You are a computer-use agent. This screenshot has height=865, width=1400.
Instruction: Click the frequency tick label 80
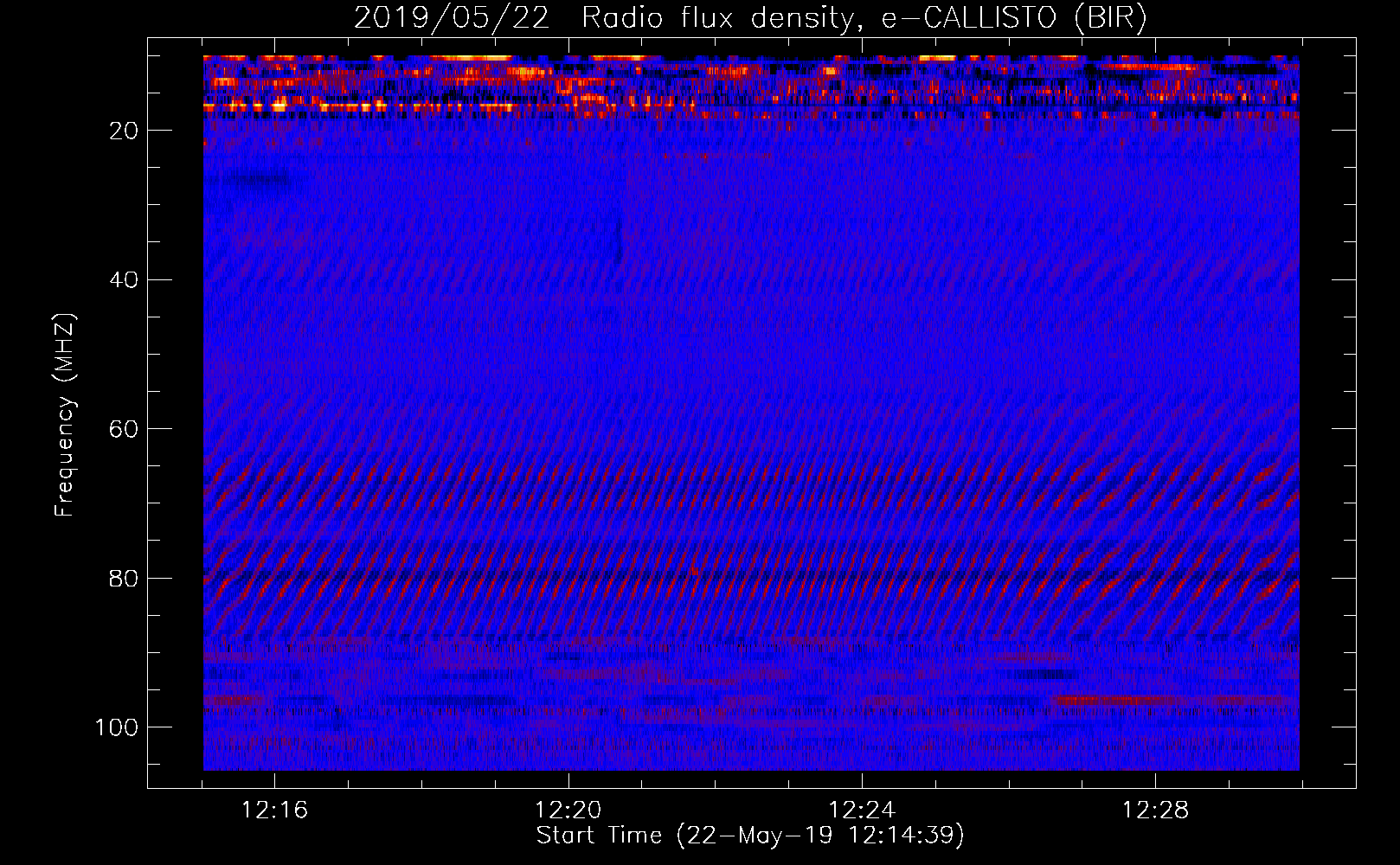125,579
